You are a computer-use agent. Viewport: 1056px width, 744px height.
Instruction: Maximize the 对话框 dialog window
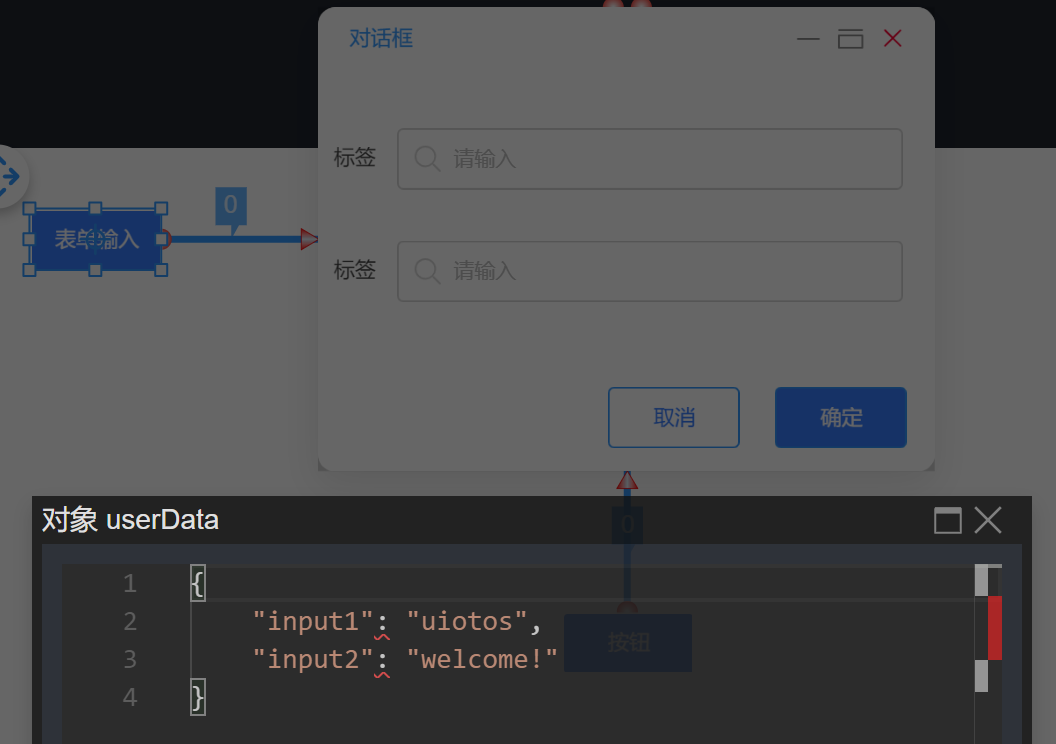click(850, 39)
